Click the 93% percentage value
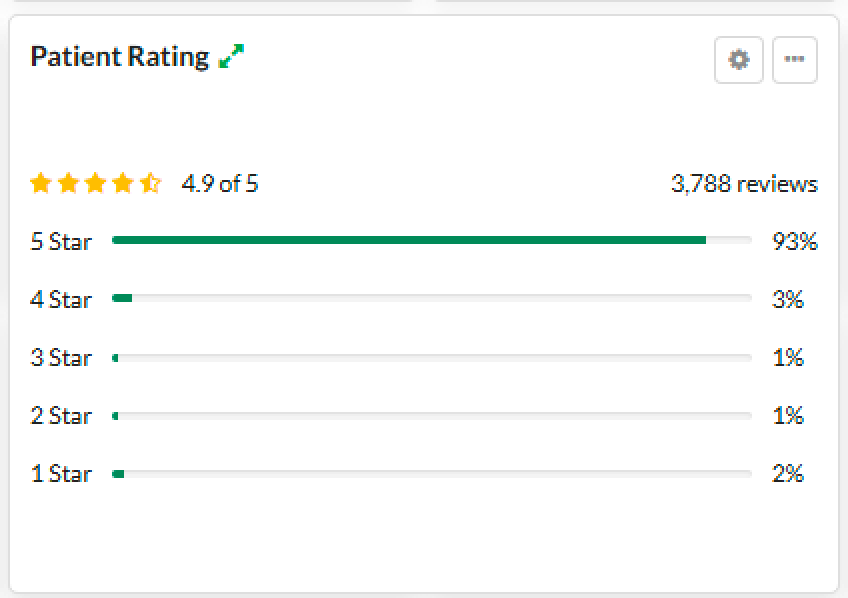The image size is (848, 598). coord(794,241)
